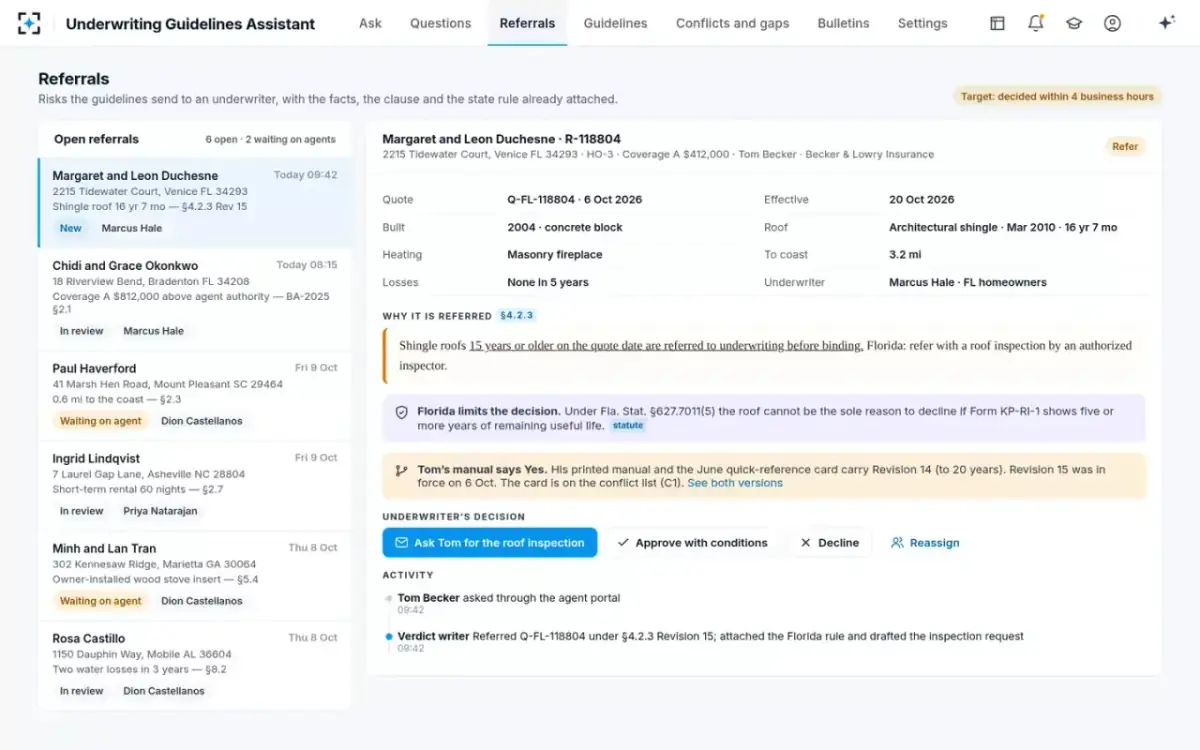Select Minh and Lan Tran referral
The height and width of the screenshot is (750, 1200).
[x=195, y=575]
